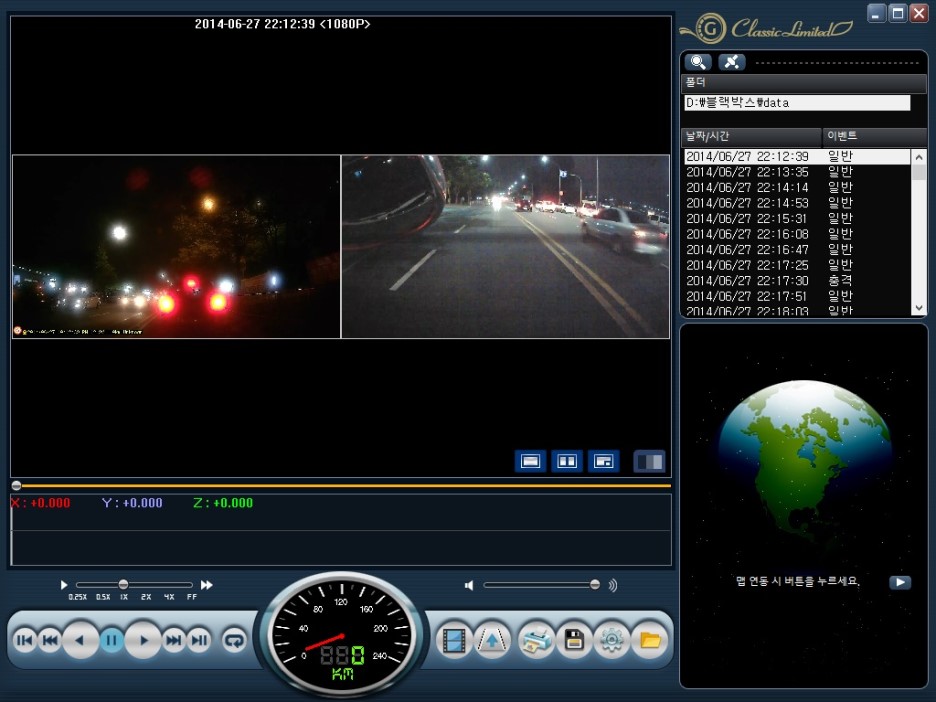Toggle the repeat loop playback button
This screenshot has width=936, height=702.
click(234, 640)
